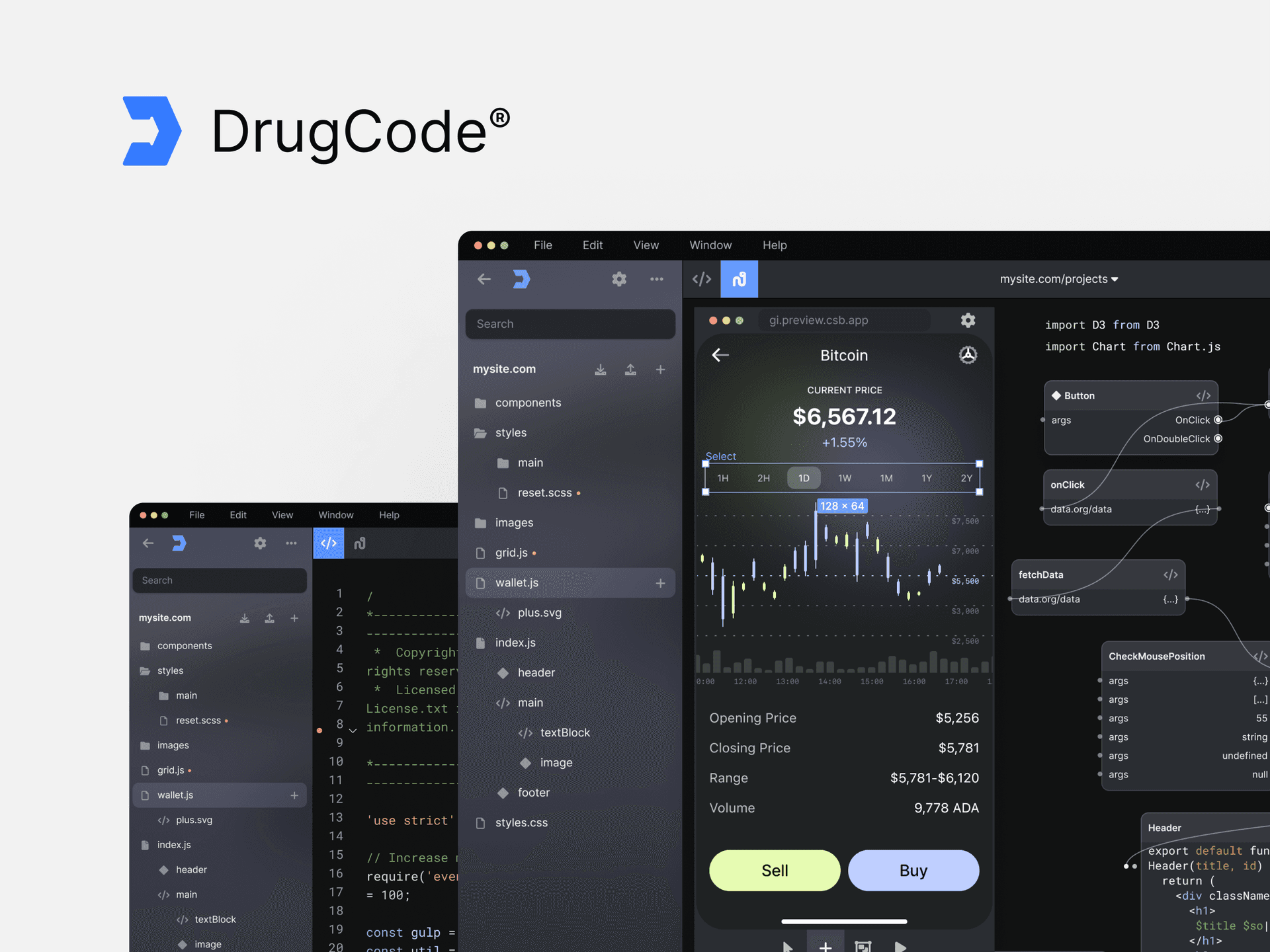Click the DrugCode logo icon in front window sidebar

tap(522, 279)
